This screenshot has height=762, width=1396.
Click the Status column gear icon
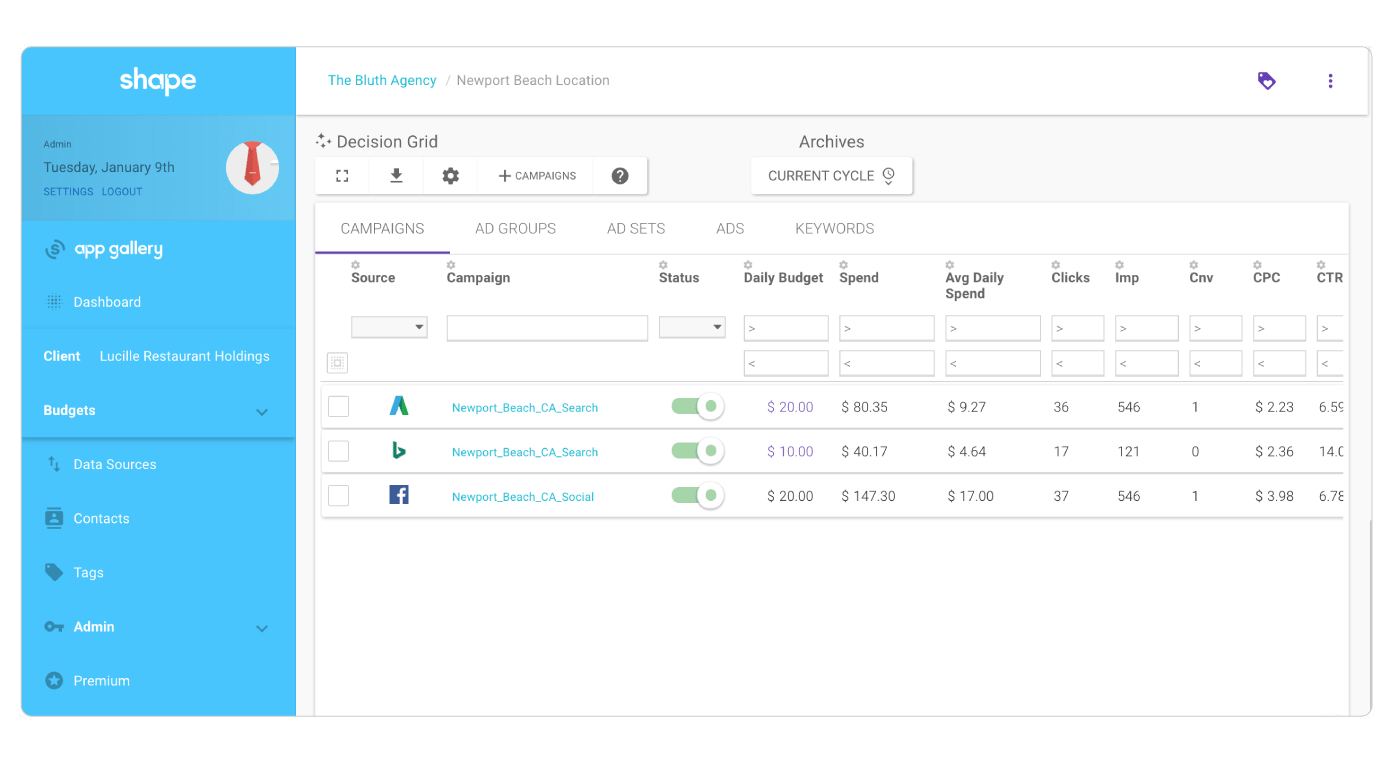pyautogui.click(x=663, y=265)
